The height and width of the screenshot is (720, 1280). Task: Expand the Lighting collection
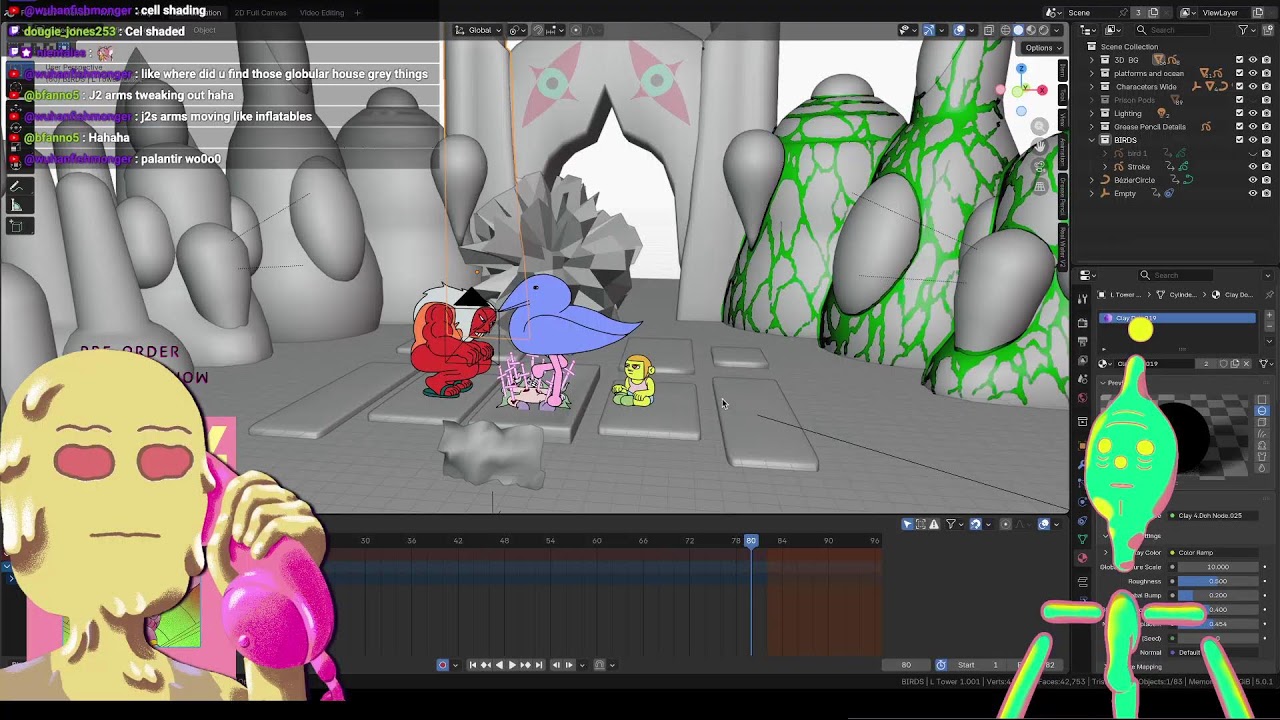coord(1092,113)
